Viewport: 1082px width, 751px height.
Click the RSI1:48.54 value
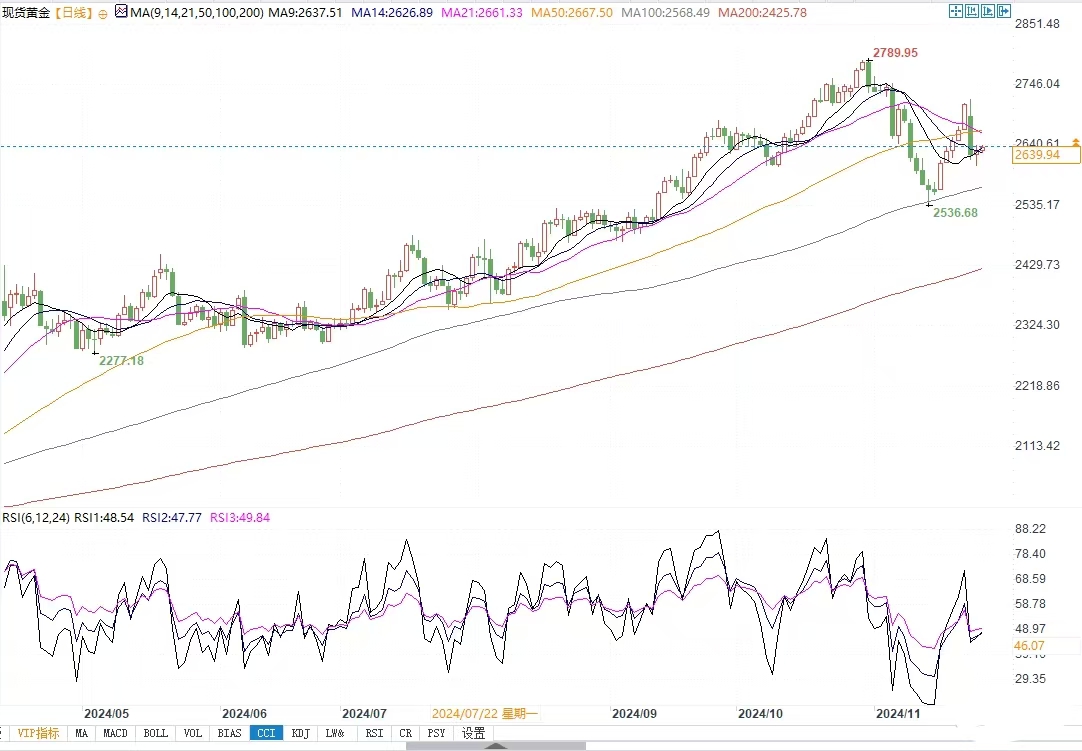pos(104,517)
